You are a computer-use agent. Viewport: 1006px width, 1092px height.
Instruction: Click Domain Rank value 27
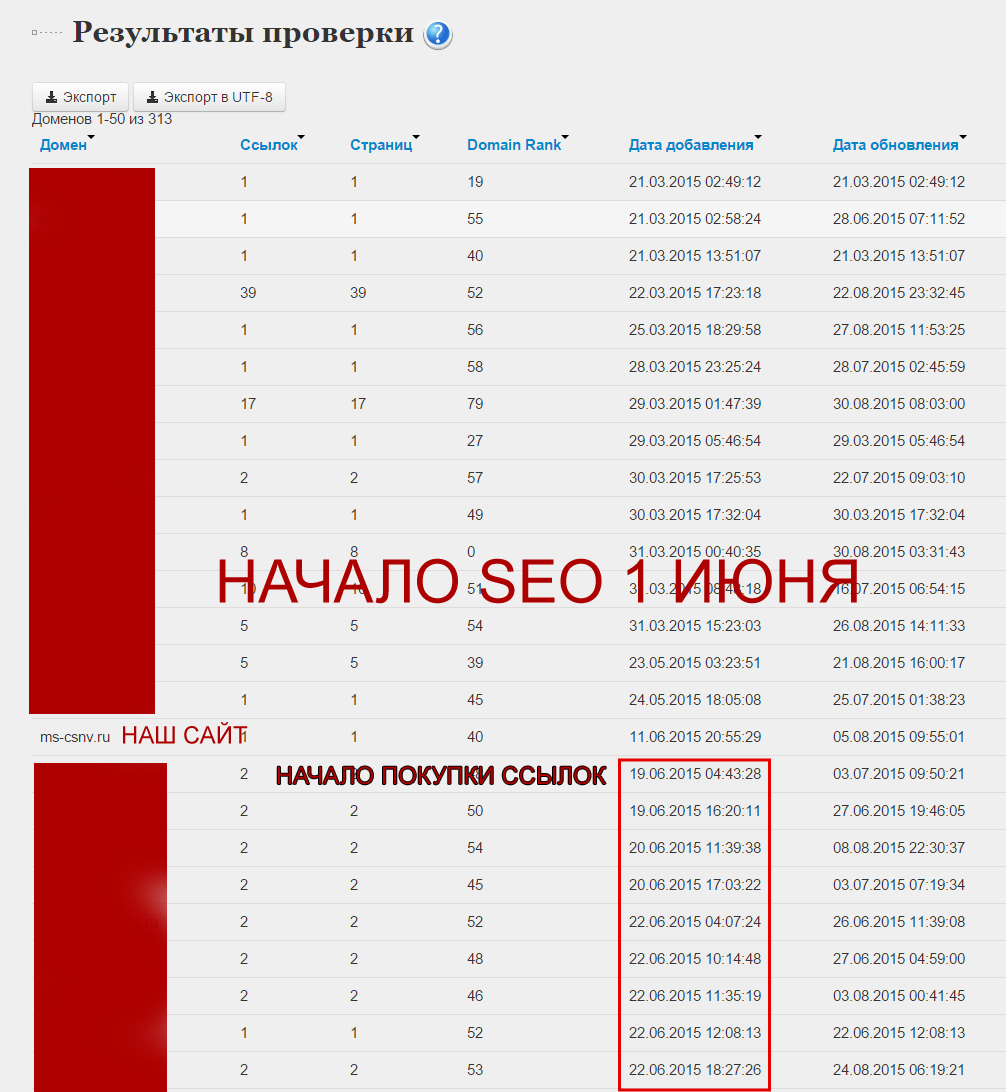(475, 441)
